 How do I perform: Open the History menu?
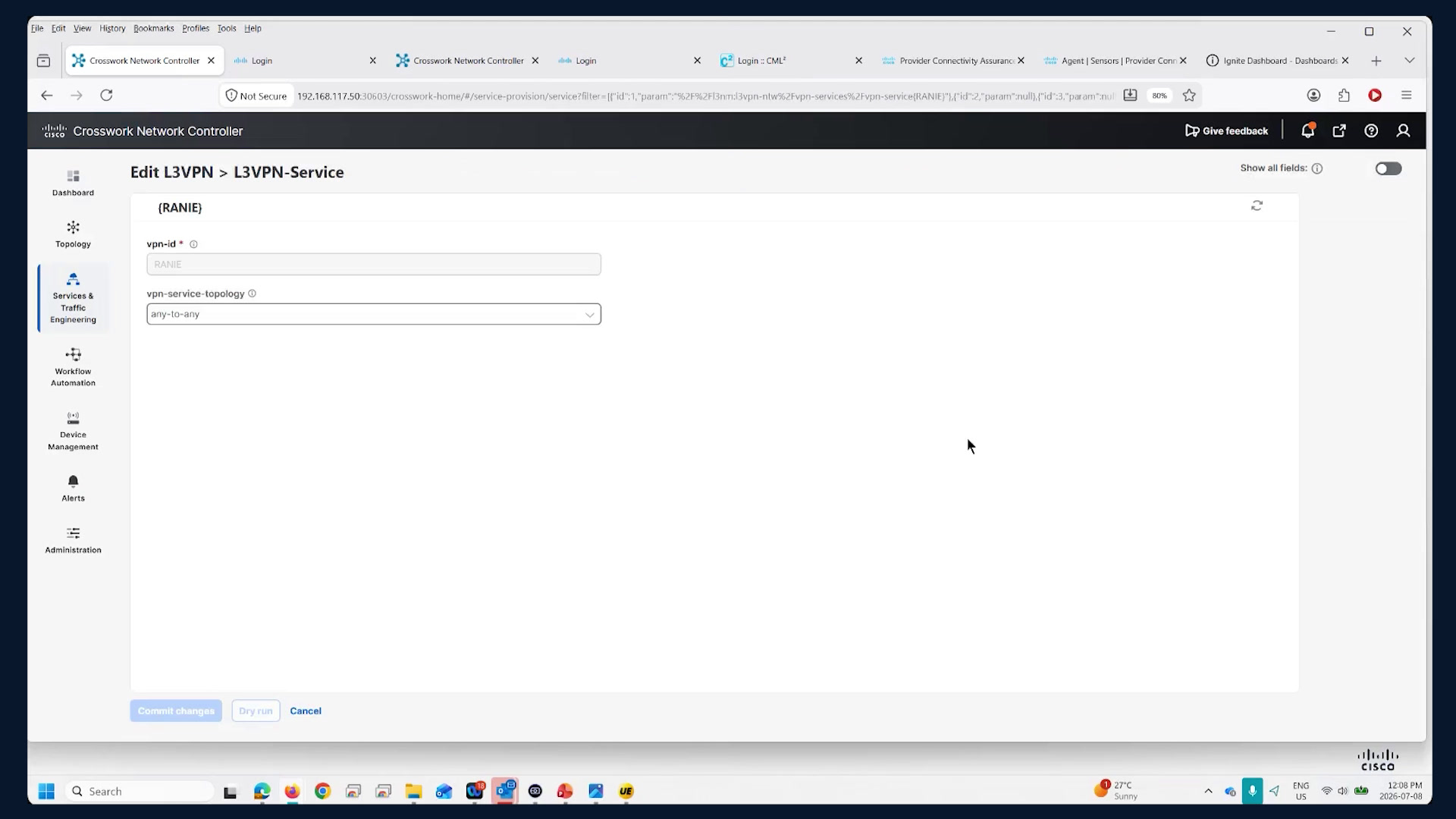click(x=112, y=28)
